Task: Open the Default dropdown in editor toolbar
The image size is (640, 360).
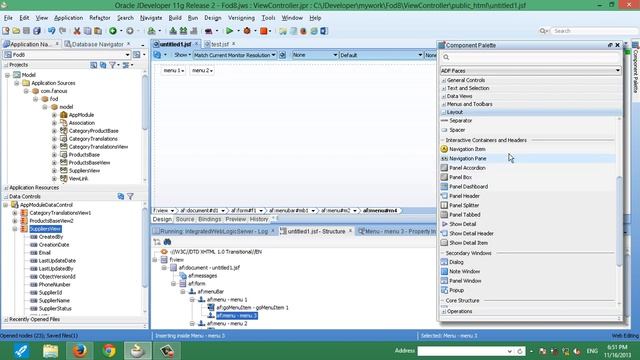Action: coord(380,55)
